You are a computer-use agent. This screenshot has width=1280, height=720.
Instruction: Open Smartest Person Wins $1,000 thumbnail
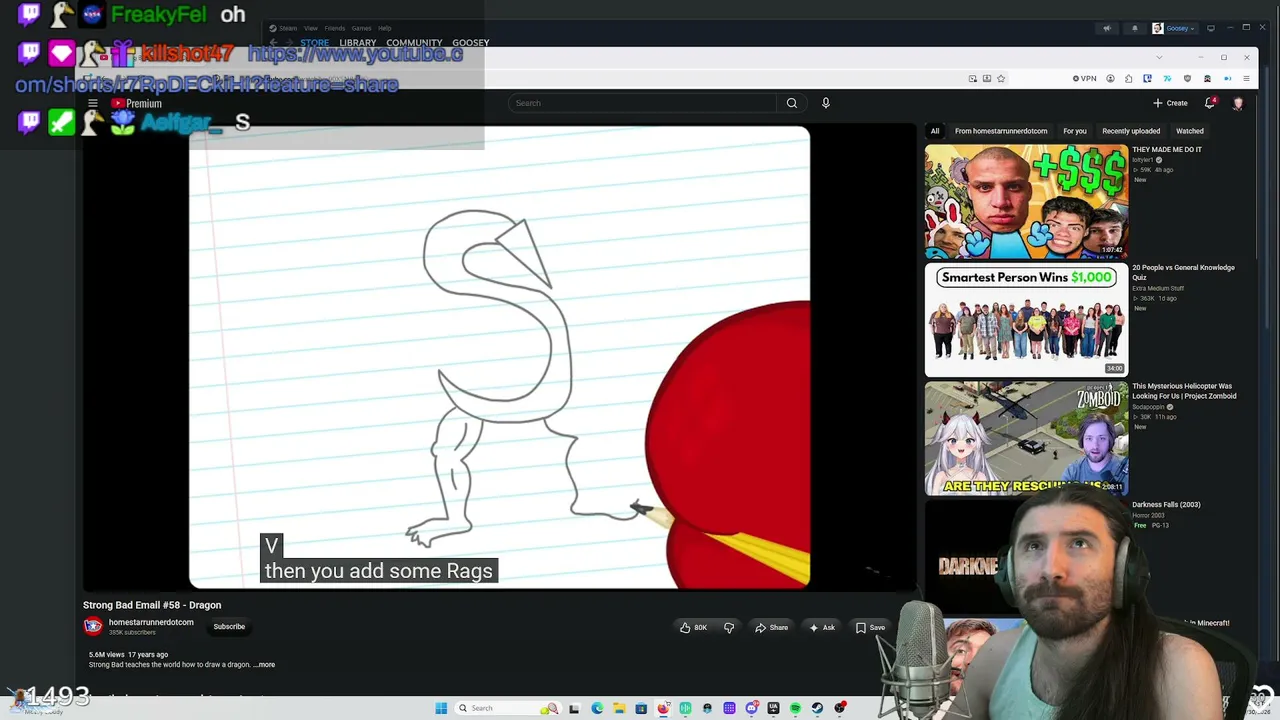[x=1026, y=319]
